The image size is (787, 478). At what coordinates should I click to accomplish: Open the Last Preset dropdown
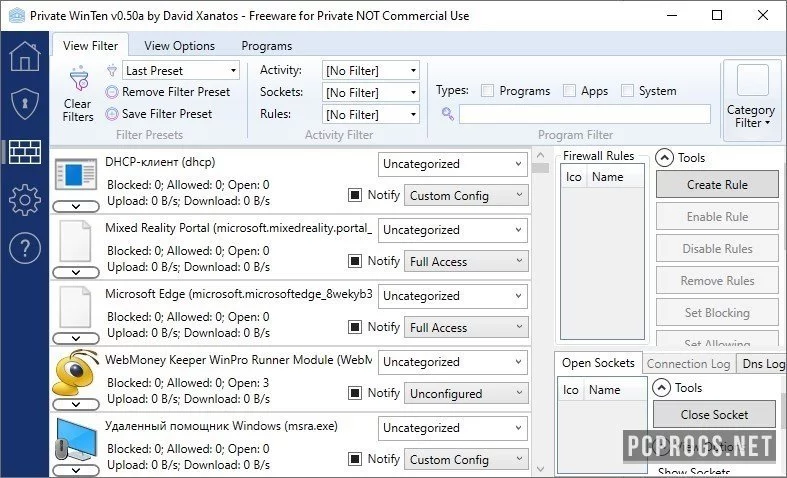(x=181, y=70)
